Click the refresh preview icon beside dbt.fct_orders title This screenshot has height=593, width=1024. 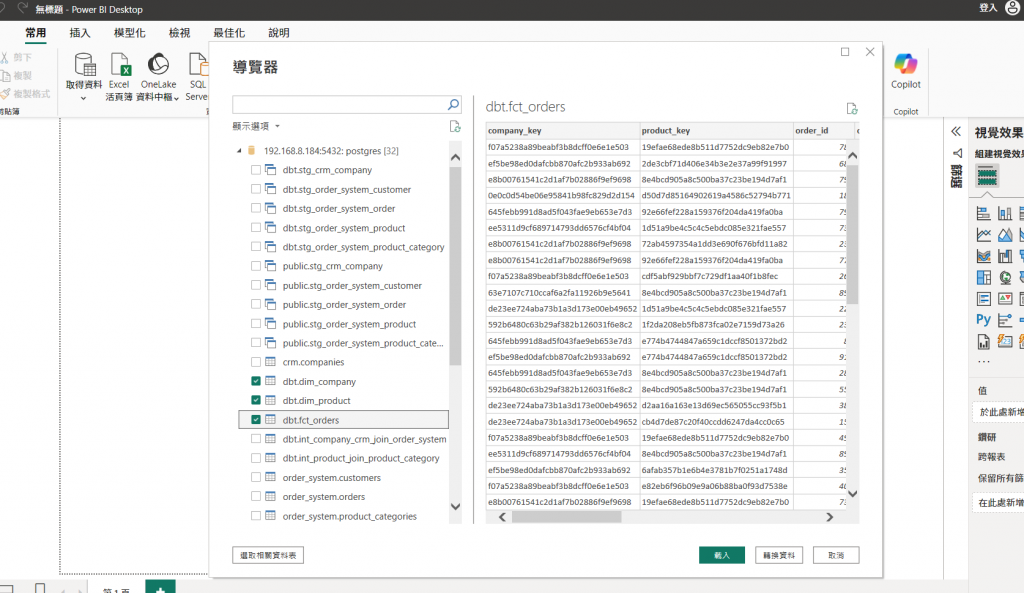point(852,108)
